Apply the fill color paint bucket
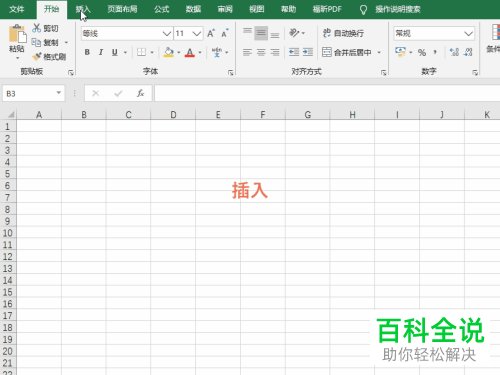Viewport: 500px width, 375px height. 169,52
